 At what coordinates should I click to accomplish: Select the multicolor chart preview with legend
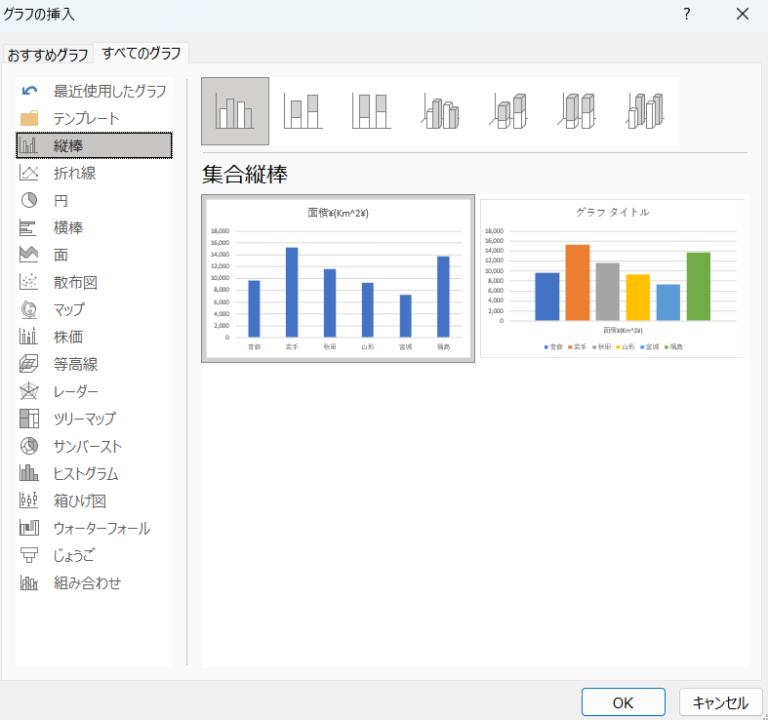[x=612, y=278]
